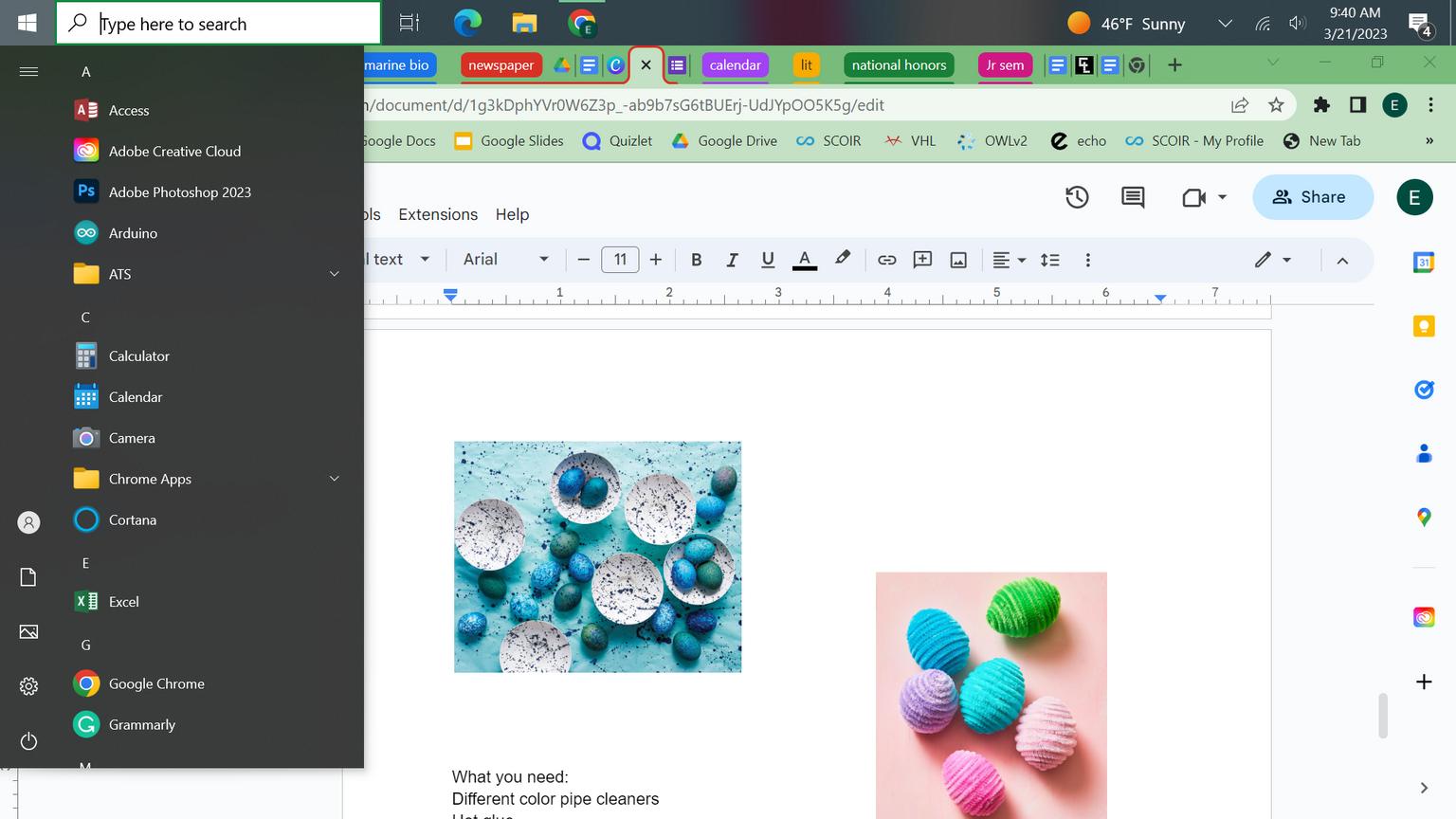
Task: Open the editing mode pencil dropdown
Action: click(x=1273, y=260)
